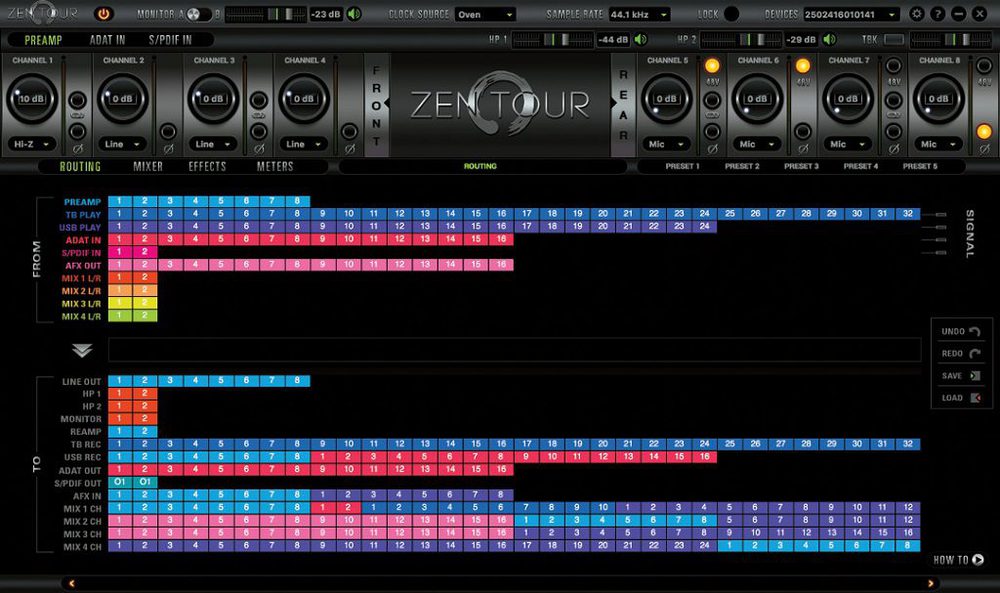Enable 48V phantom power on Channel 7
The image size is (1000, 593).
point(893,66)
